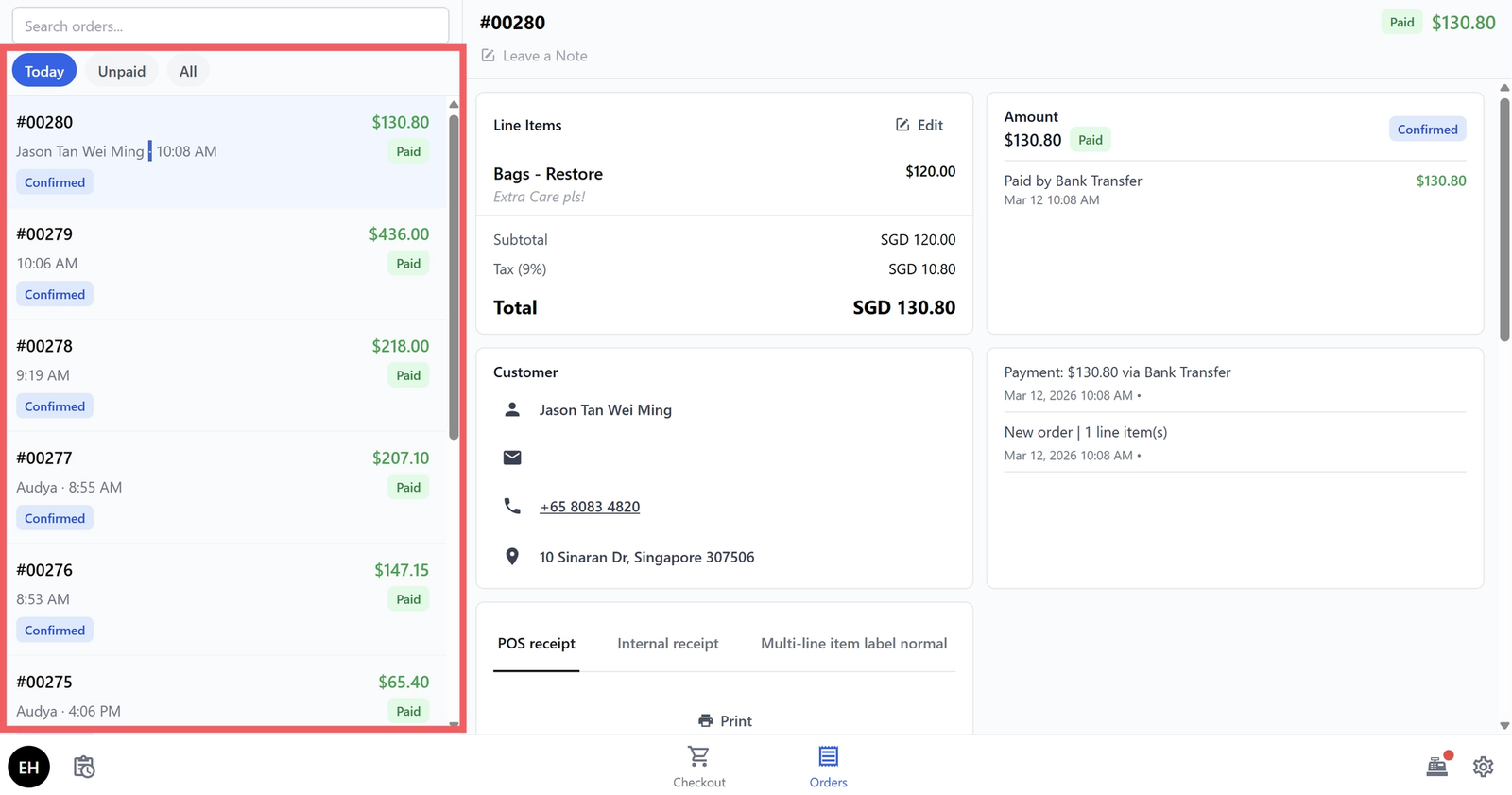1512x795 pixels.
Task: Click the clipboard history icon in bottom bar
Action: (84, 767)
